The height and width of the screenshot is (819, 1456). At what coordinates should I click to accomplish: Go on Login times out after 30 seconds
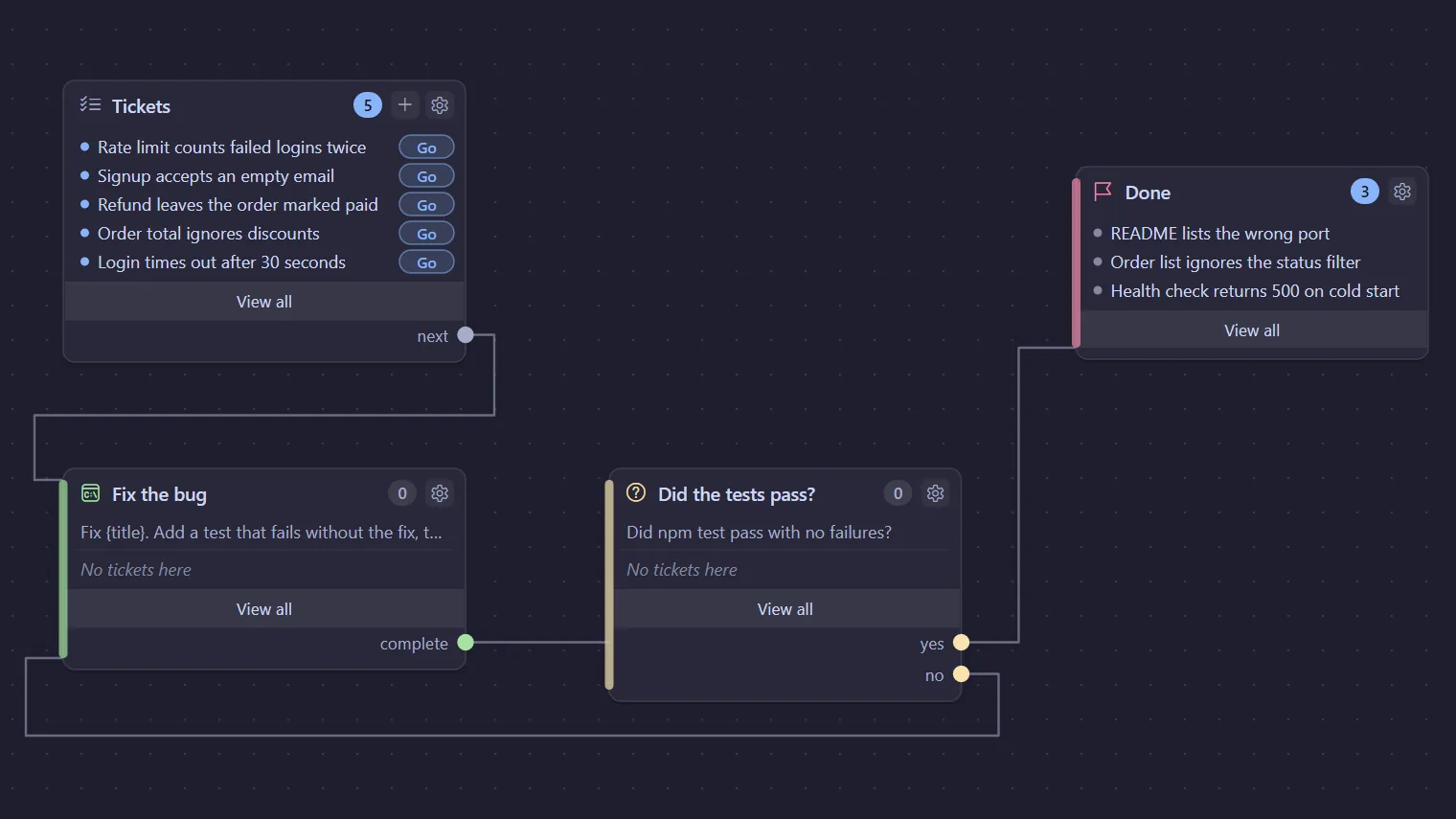(x=426, y=262)
